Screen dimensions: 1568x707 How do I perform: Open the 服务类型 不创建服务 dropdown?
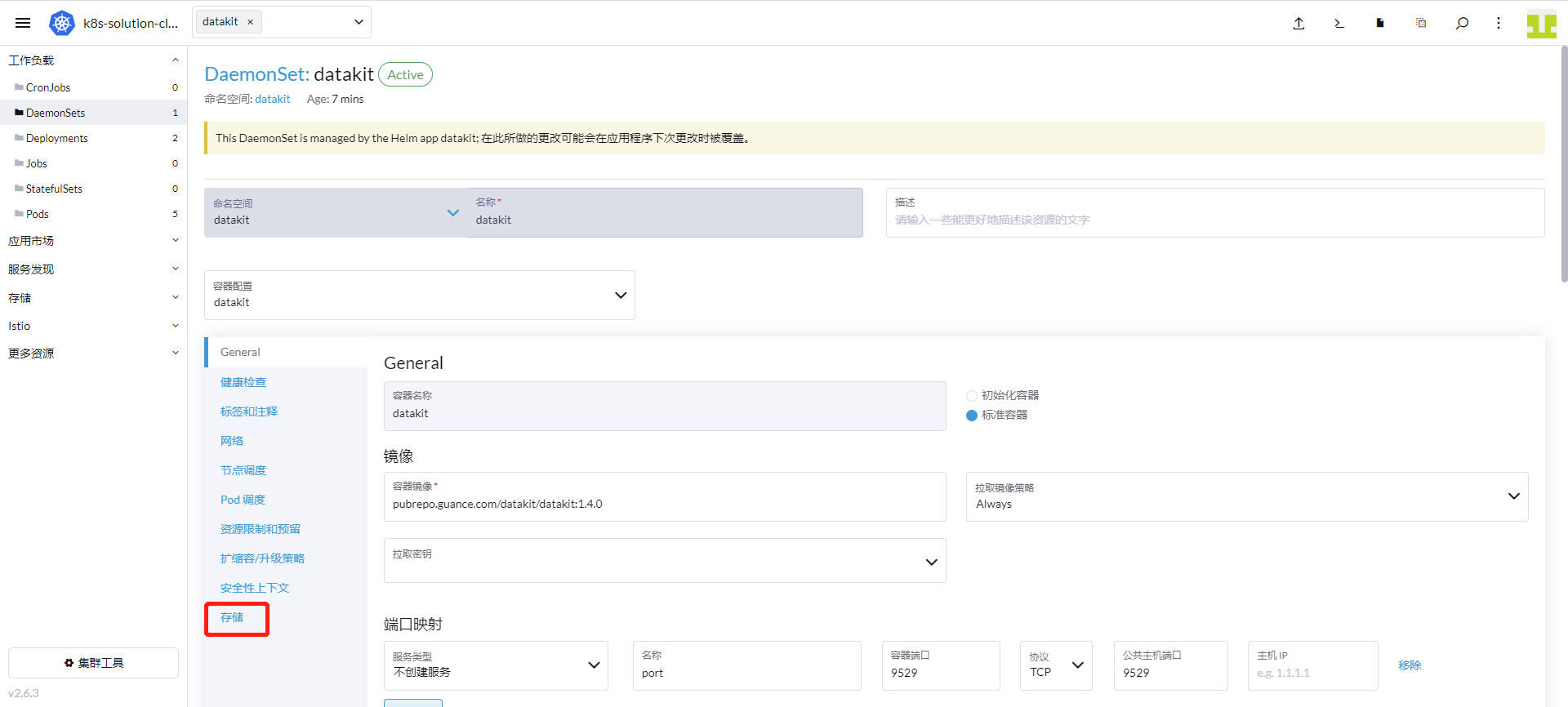pos(496,665)
